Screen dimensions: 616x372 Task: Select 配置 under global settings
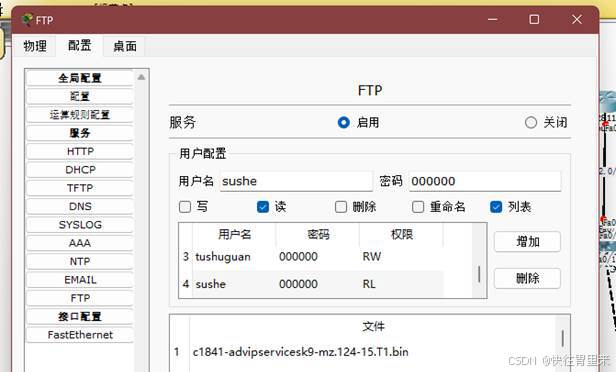[x=80, y=96]
